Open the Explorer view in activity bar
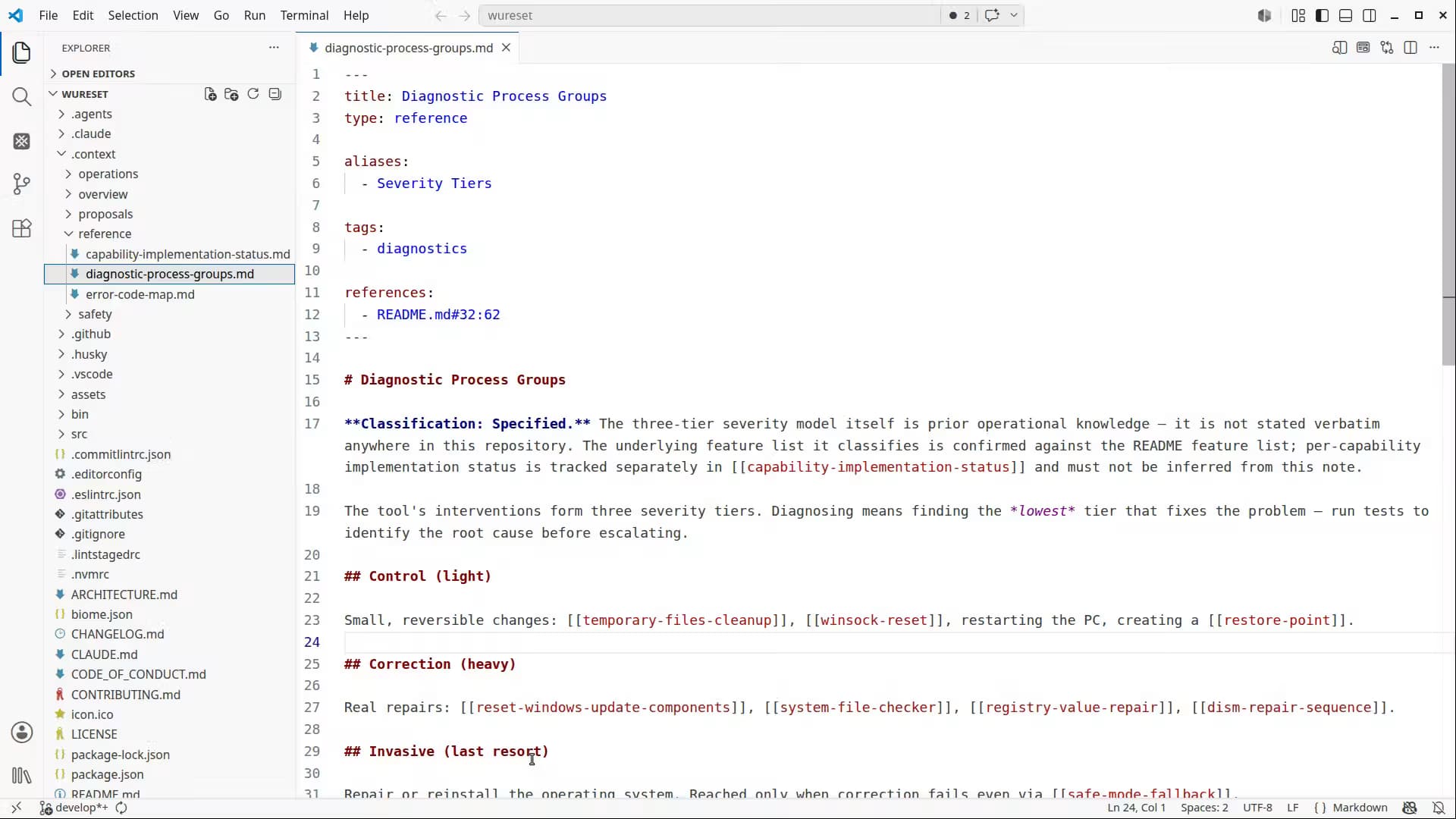Viewport: 1456px width, 819px height. coord(22,52)
